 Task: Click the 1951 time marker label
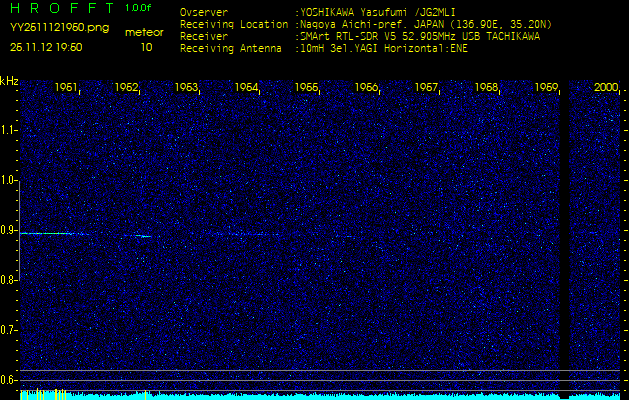[66, 87]
